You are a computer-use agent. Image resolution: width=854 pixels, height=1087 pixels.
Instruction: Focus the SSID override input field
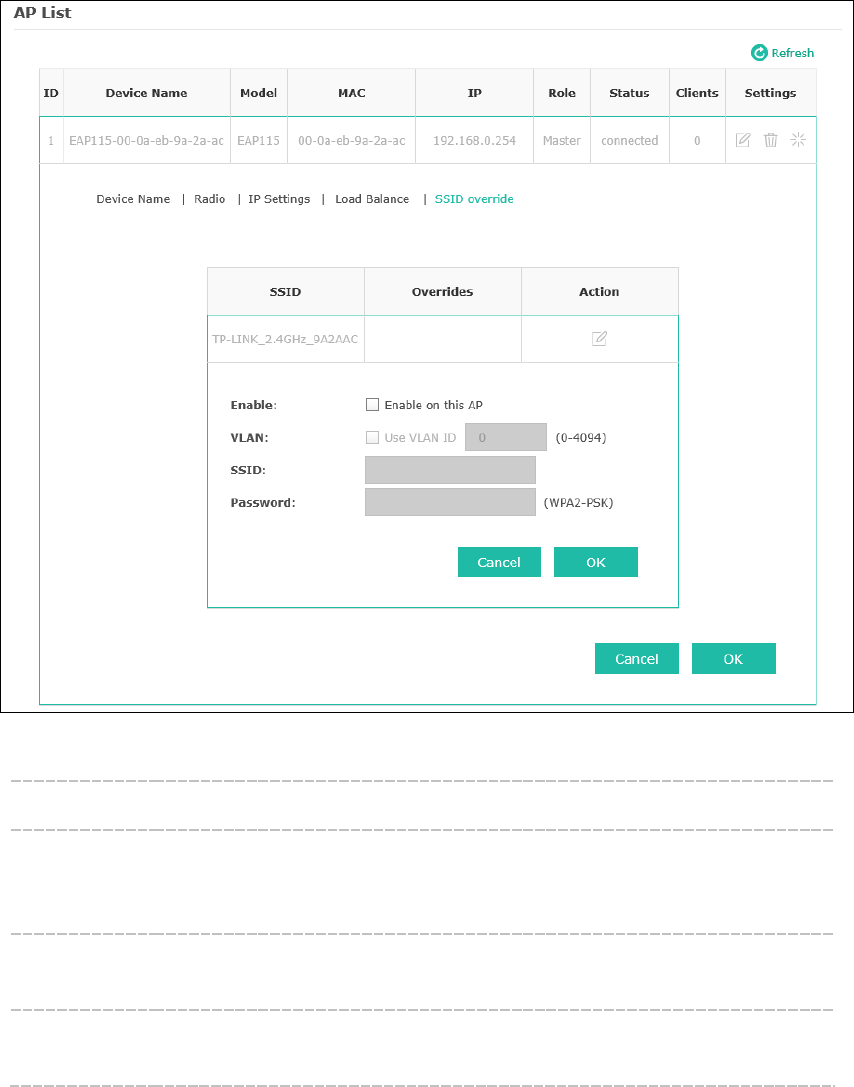click(451, 469)
